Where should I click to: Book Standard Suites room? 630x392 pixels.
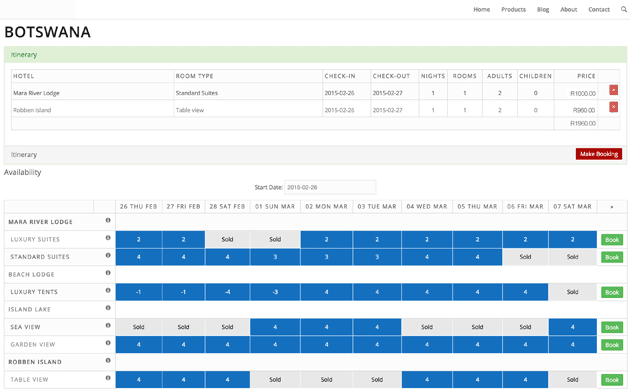click(612, 257)
